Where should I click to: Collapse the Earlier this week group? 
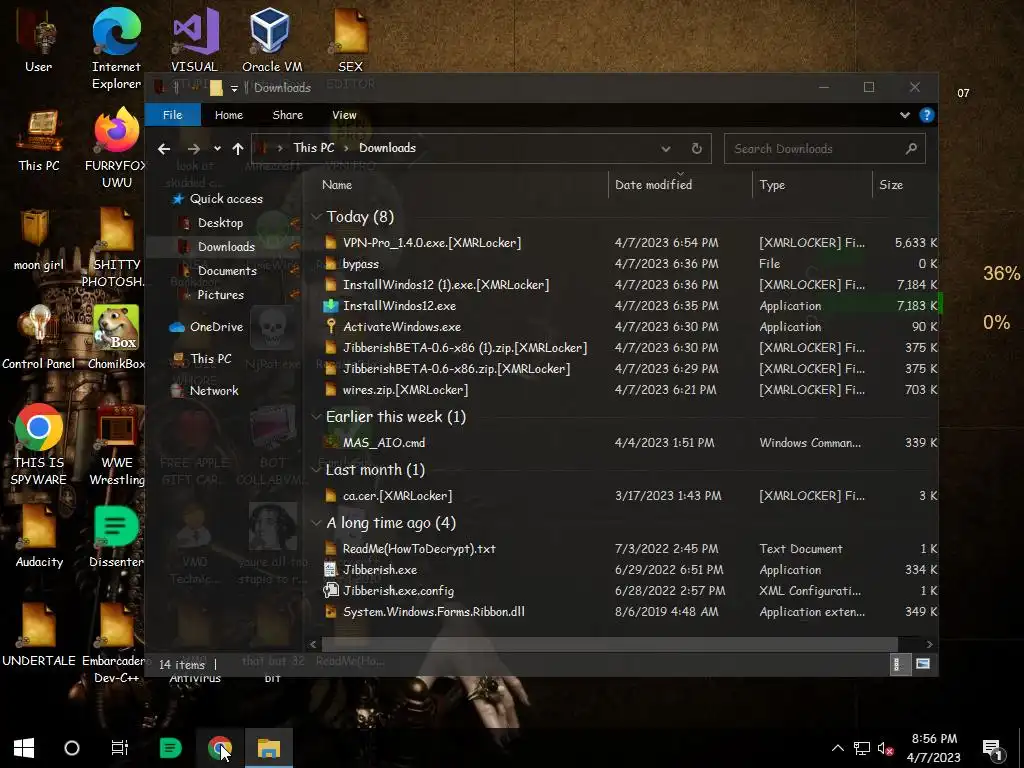(316, 417)
